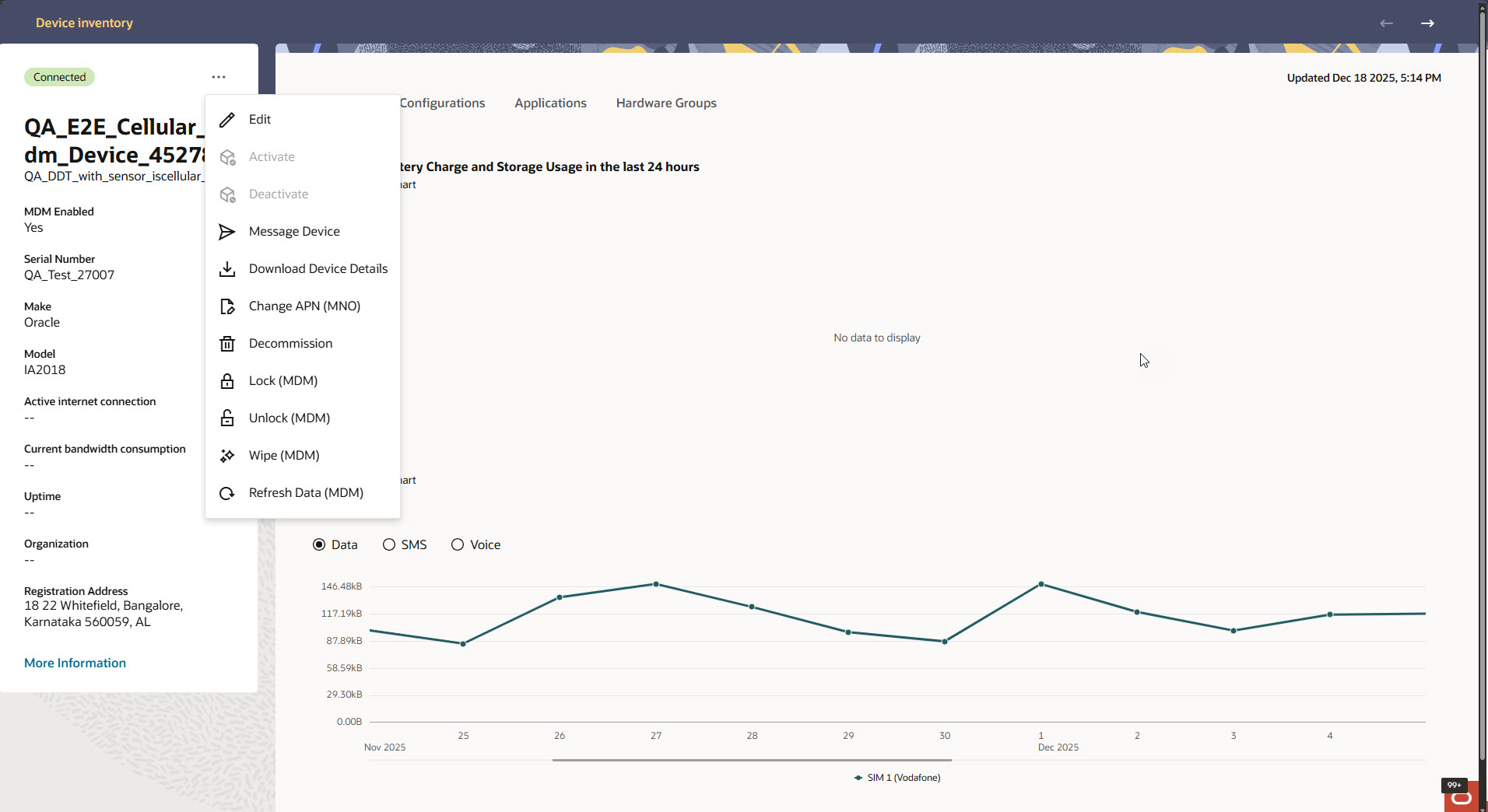Viewport: 1488px width, 812px height.
Task: Close the three-dots actions menu
Action: 219,77
